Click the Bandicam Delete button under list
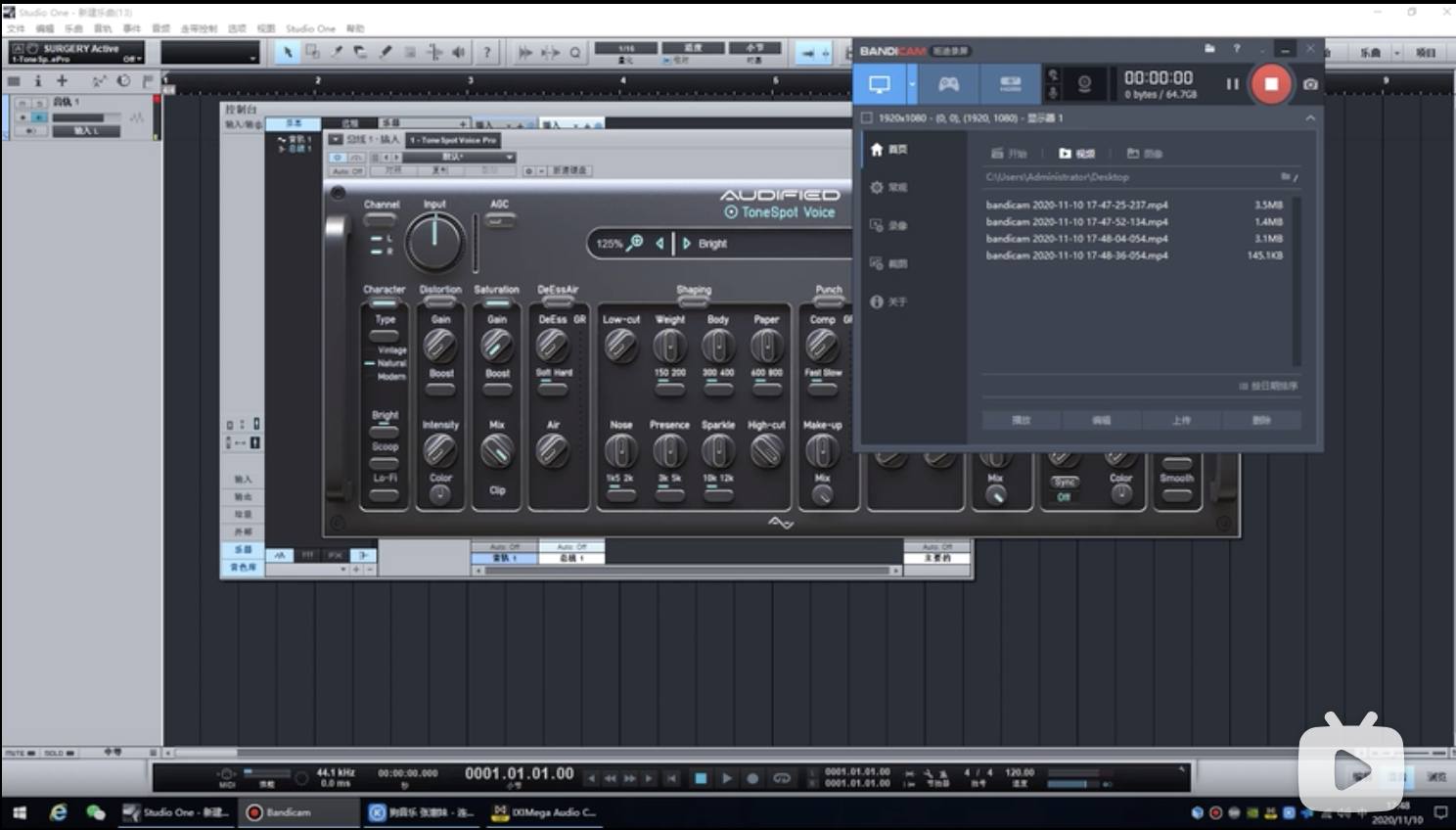Image resolution: width=1456 pixels, height=830 pixels. pos(1261,420)
